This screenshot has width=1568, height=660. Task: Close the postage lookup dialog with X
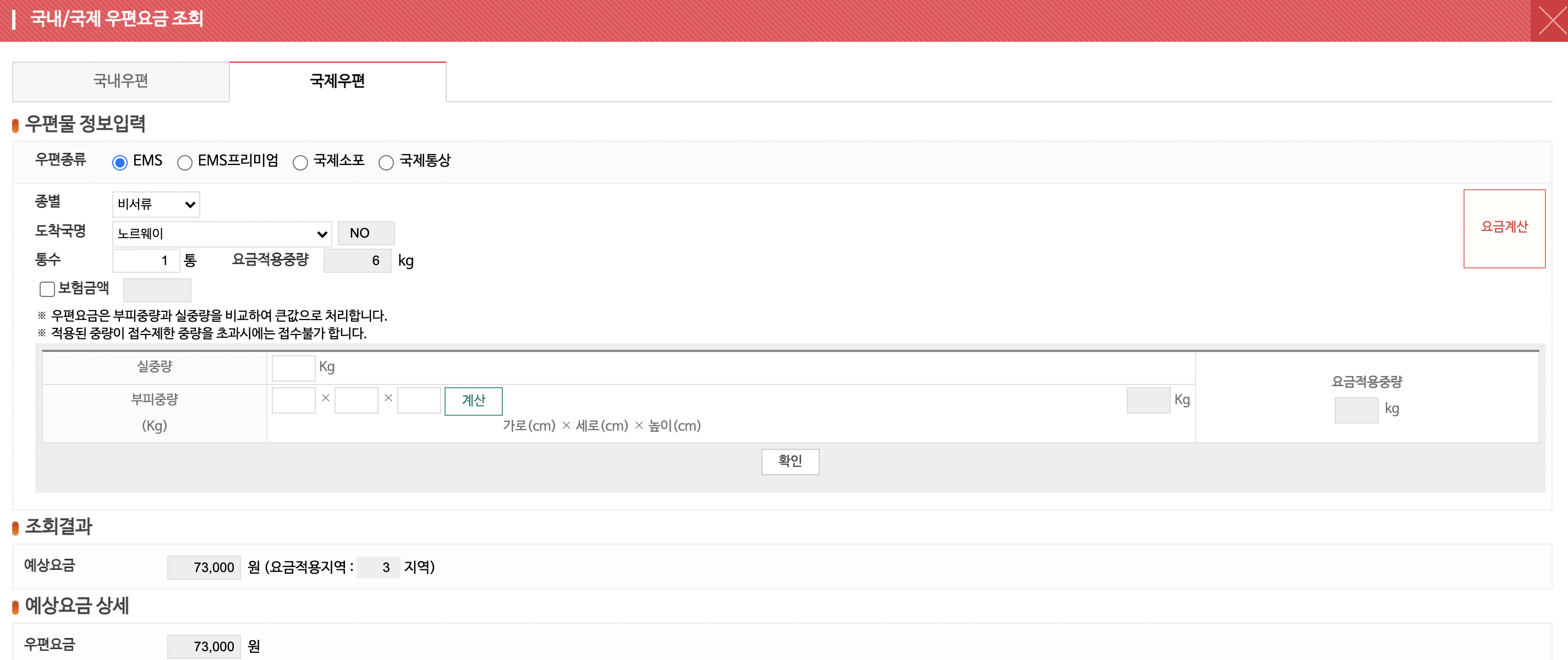[x=1549, y=21]
